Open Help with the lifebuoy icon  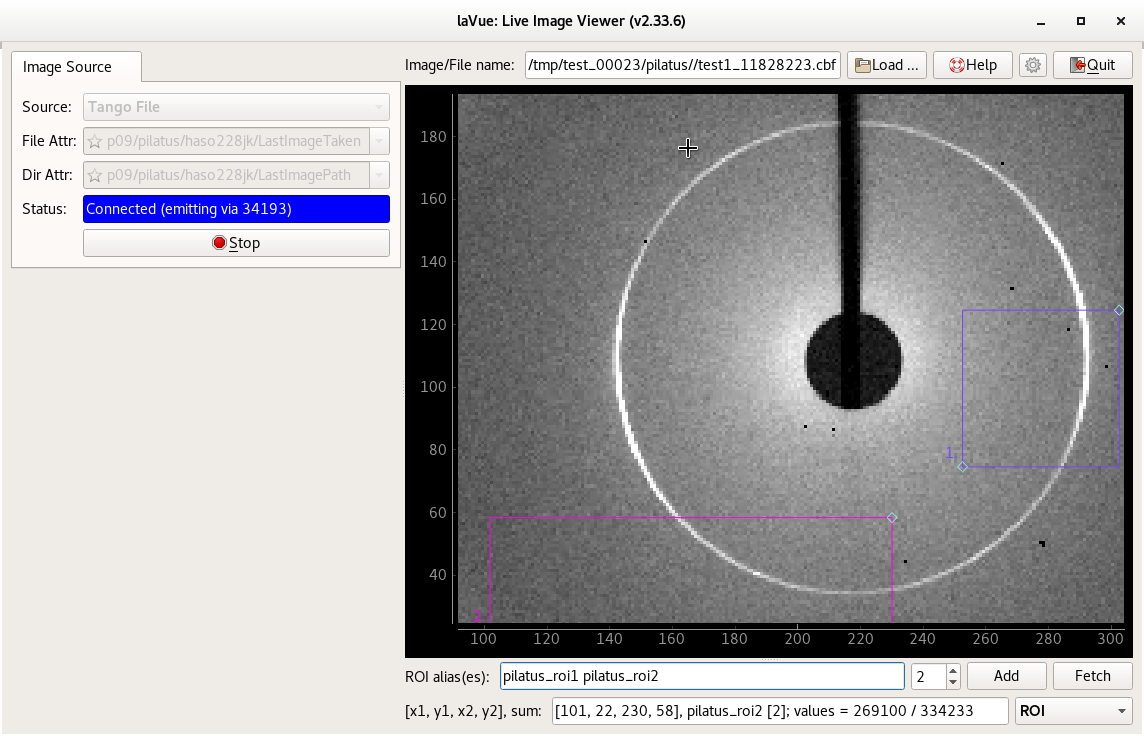click(x=972, y=65)
